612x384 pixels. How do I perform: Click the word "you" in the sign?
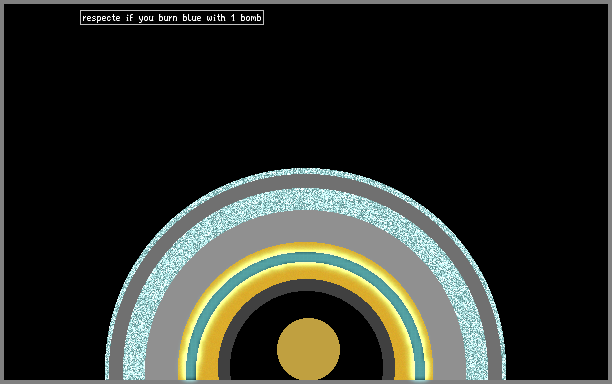146,18
